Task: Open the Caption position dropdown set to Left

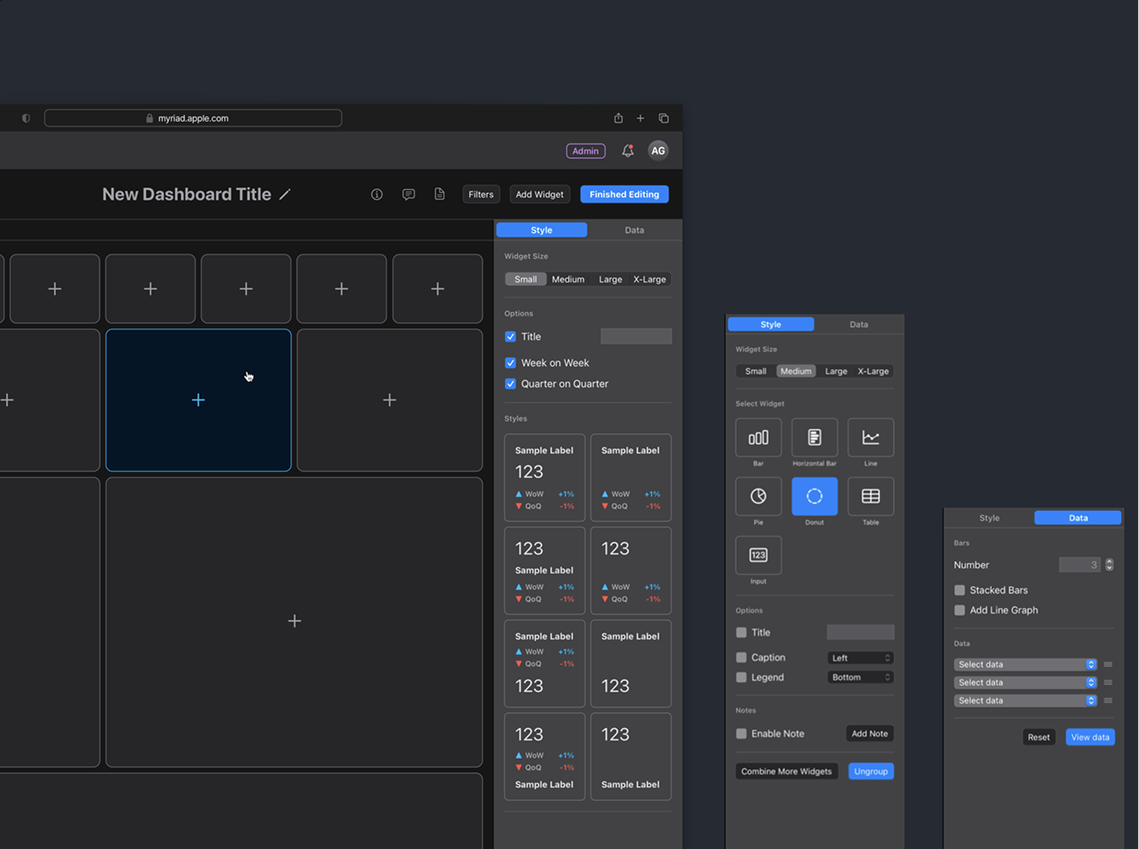Action: pyautogui.click(x=860, y=657)
